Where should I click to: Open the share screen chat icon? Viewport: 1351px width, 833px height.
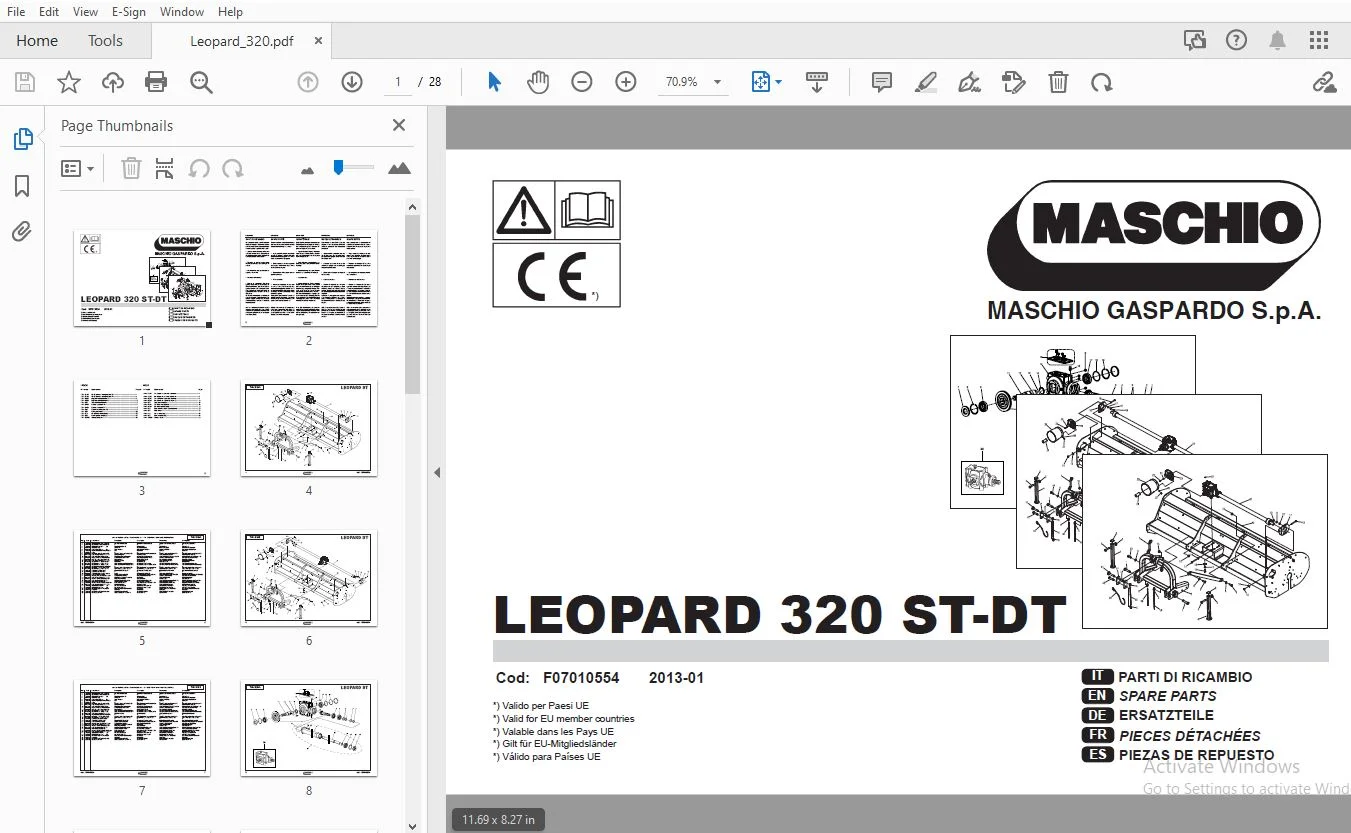point(1194,41)
